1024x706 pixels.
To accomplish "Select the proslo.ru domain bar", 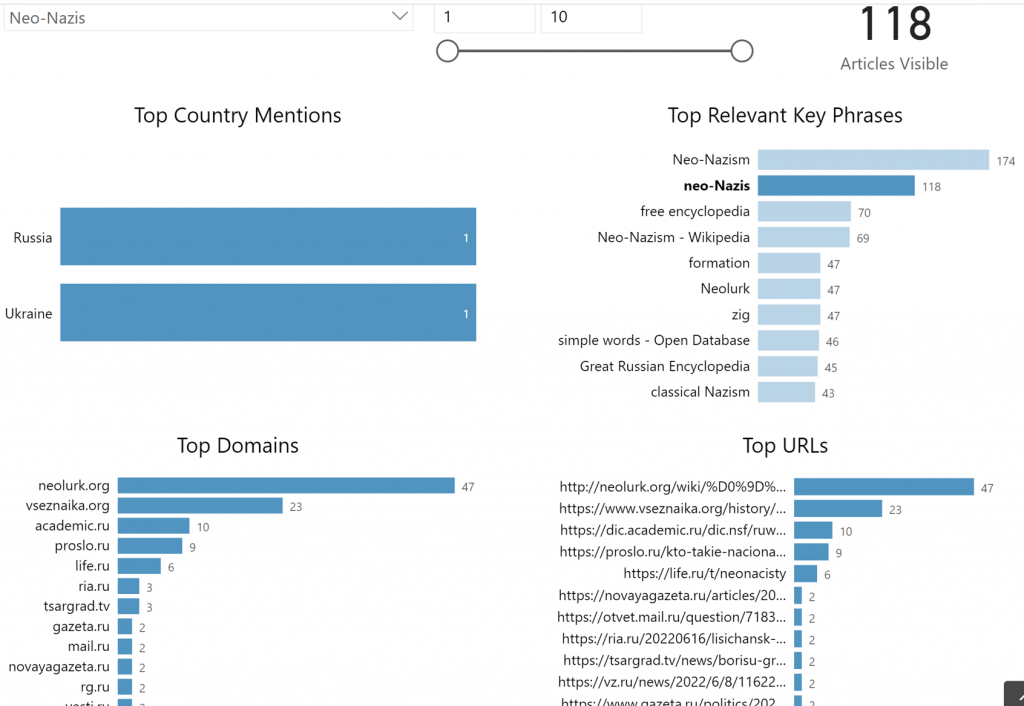I will click(150, 546).
